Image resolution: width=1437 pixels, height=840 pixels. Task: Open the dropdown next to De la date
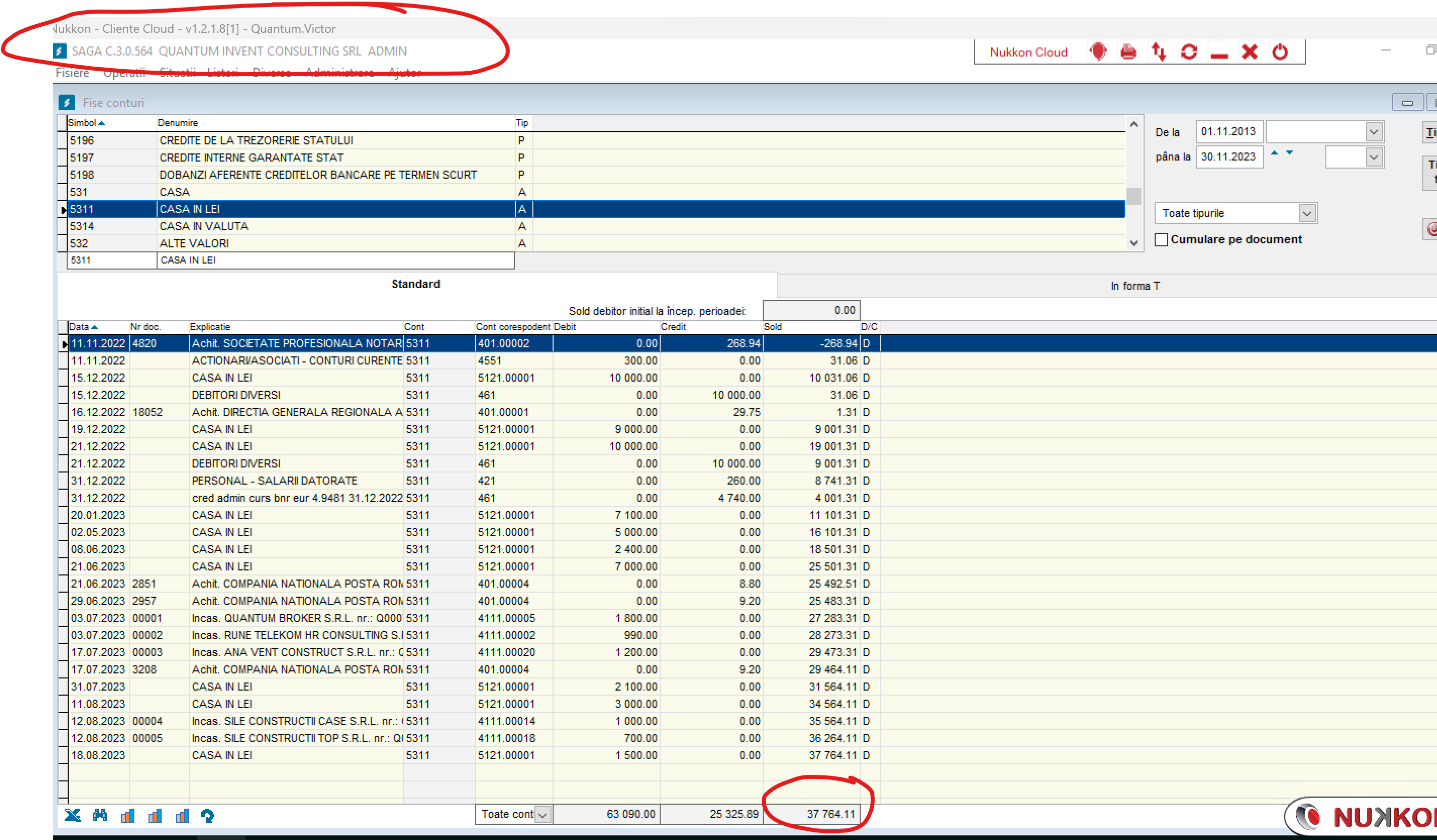click(x=1374, y=132)
